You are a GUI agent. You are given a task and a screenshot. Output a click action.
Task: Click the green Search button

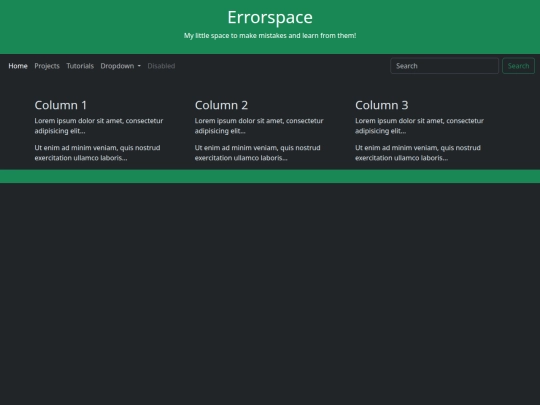tap(518, 66)
